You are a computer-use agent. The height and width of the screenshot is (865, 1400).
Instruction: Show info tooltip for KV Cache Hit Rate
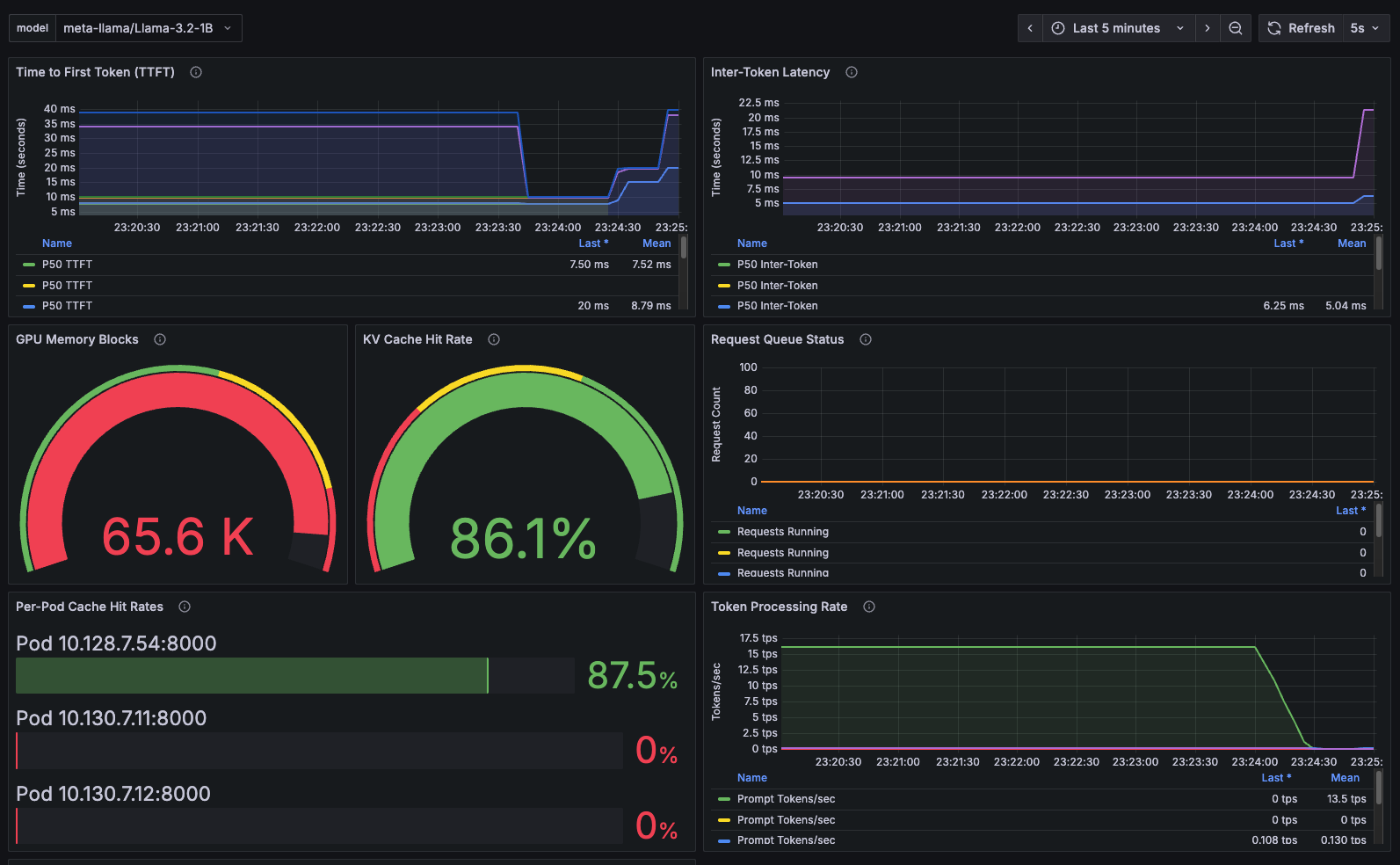click(x=494, y=339)
